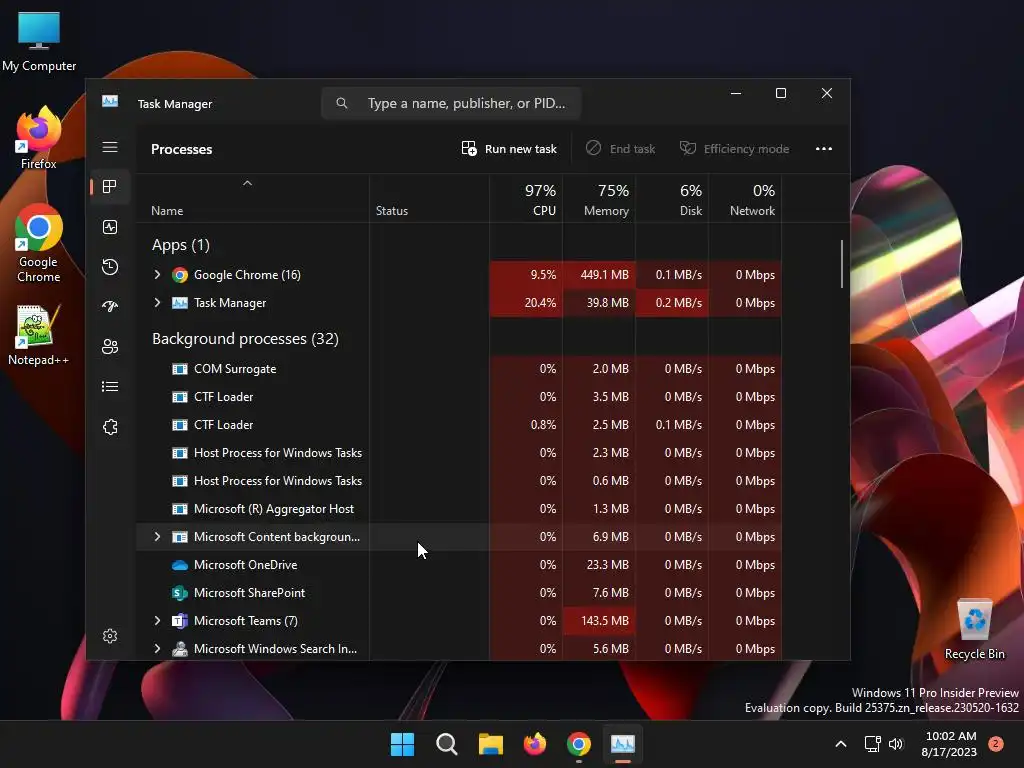This screenshot has height=768, width=1024.
Task: Select the Firefox desktop shortcut
Action: (38, 138)
